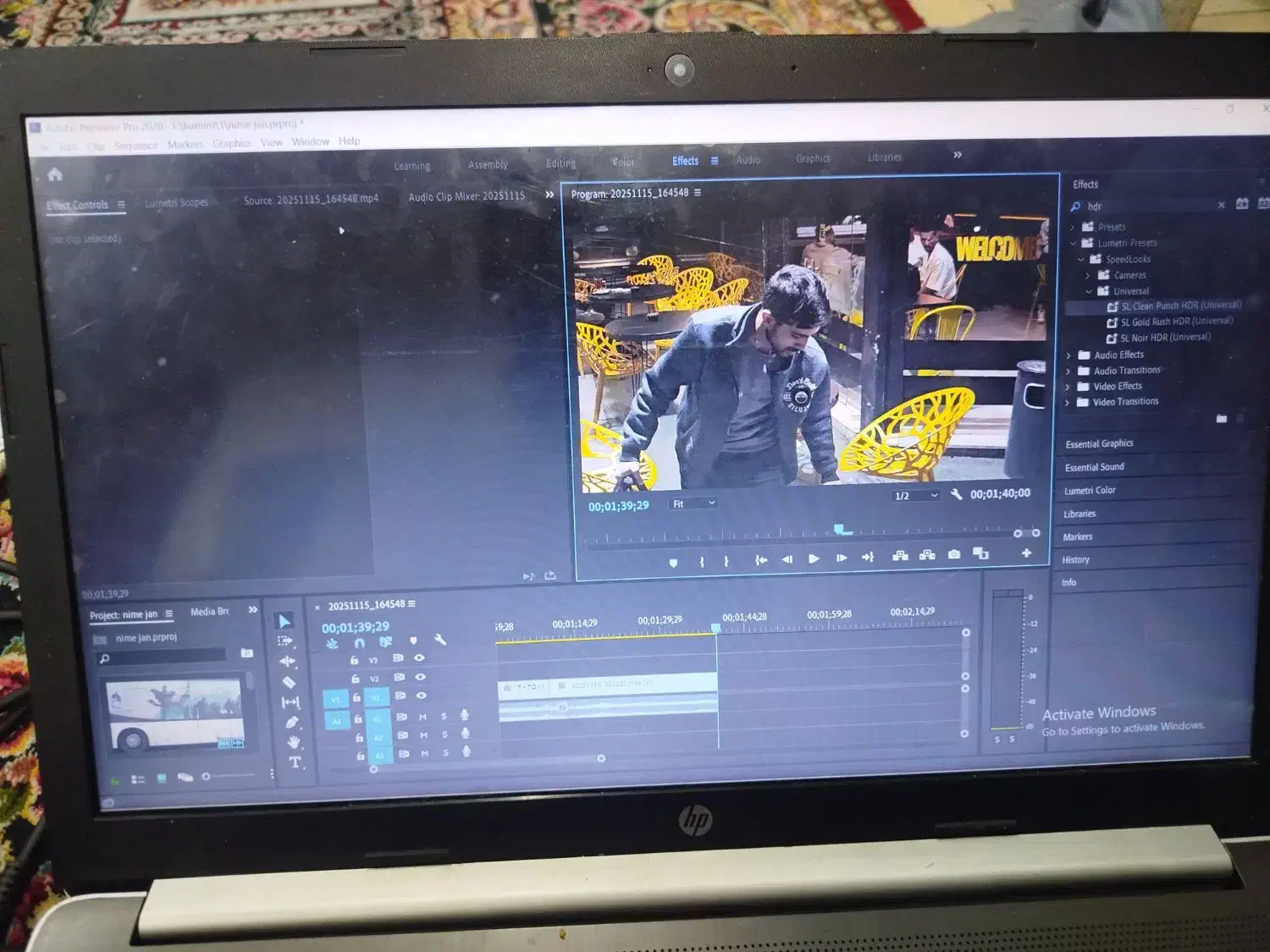Open the 1/2 playback resolution dropdown
This screenshot has height=952, width=1270.
915,496
